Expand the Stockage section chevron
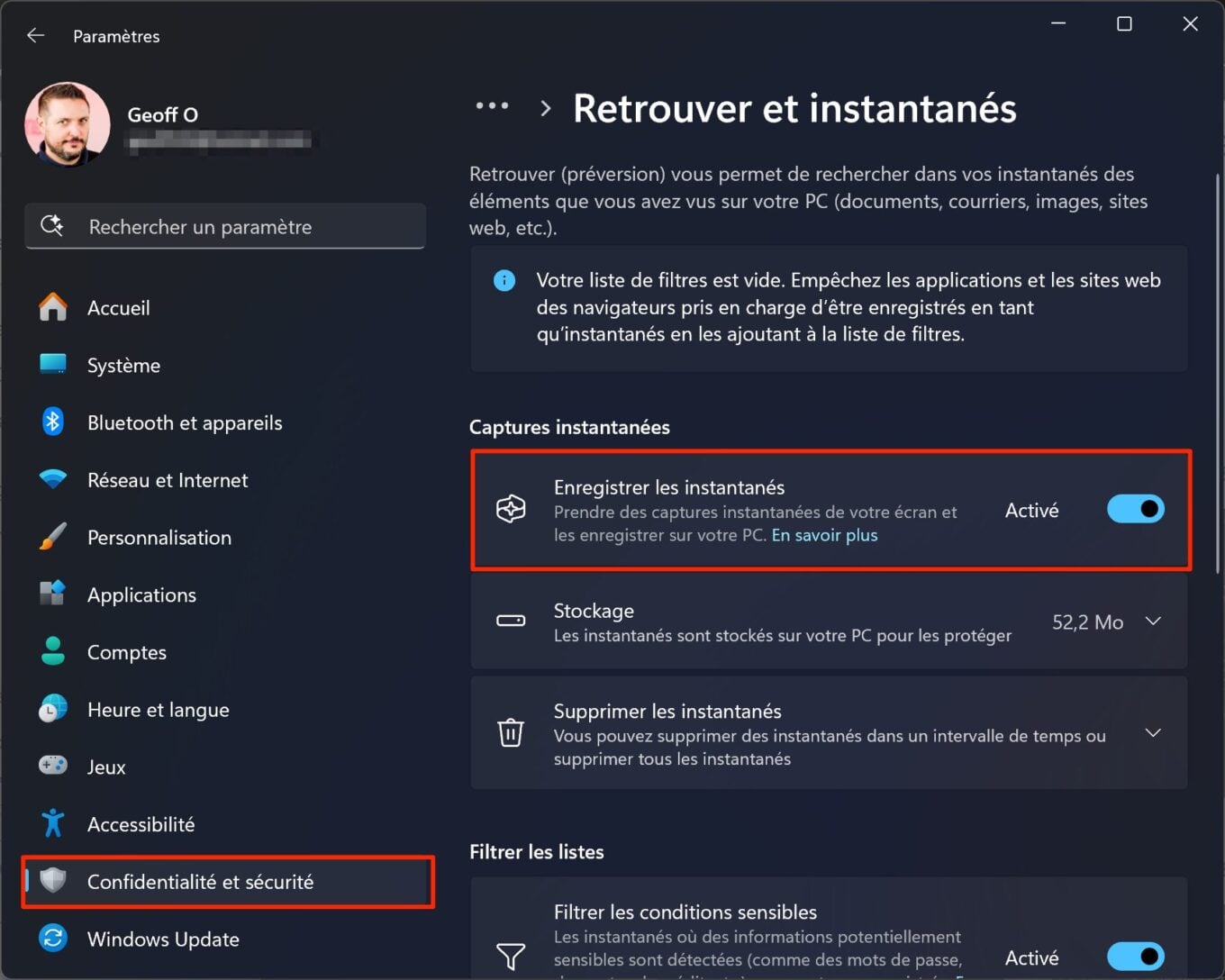 1153,622
